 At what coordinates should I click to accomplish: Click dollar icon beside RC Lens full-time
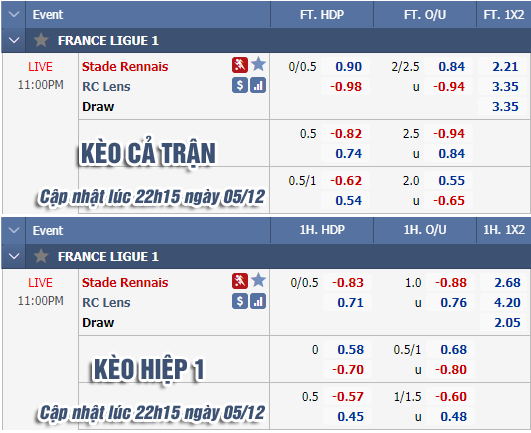pos(240,85)
